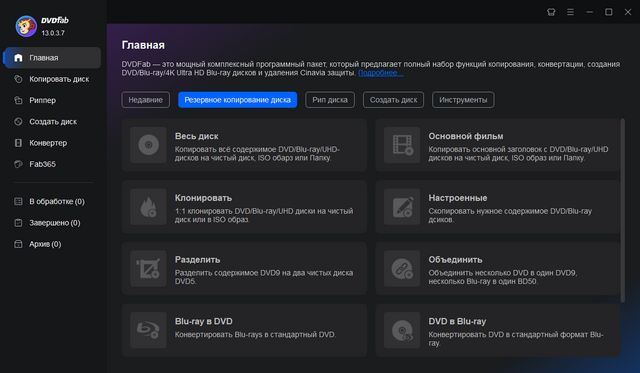Switch to the Создать диск tab
Viewport: 640px width, 373px height.
(393, 100)
